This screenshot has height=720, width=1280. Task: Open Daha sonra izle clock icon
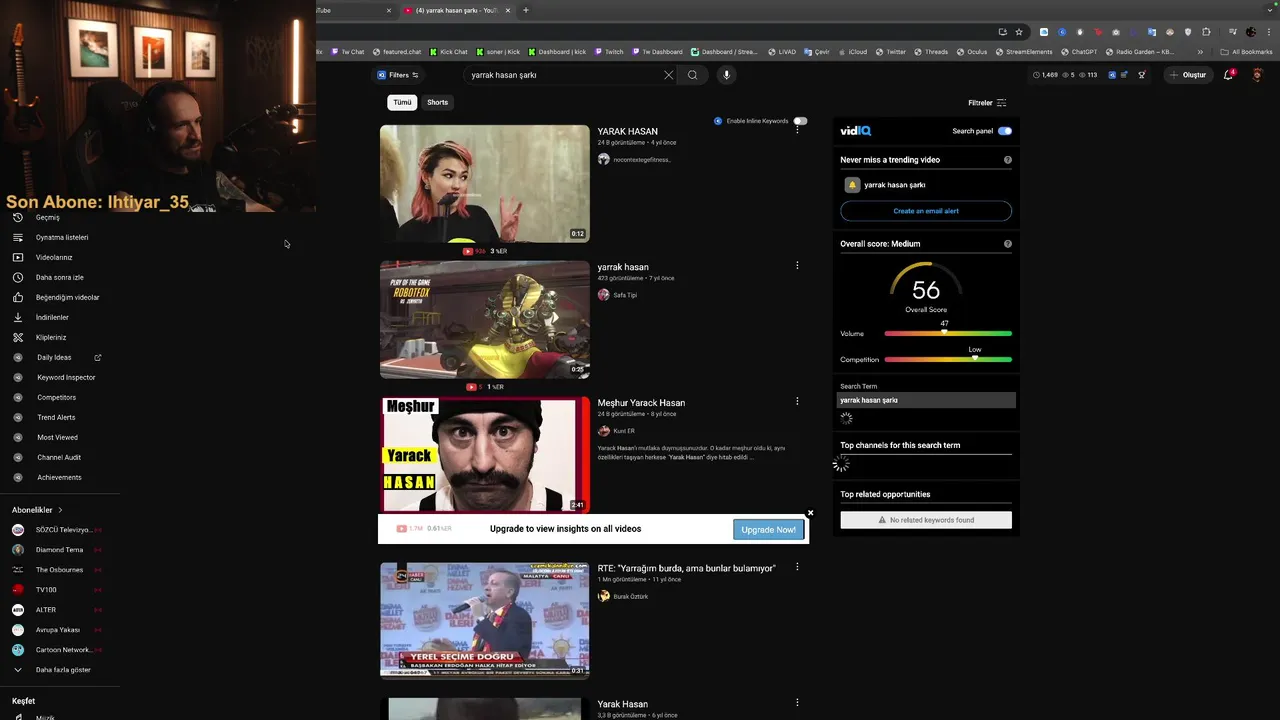point(18,277)
